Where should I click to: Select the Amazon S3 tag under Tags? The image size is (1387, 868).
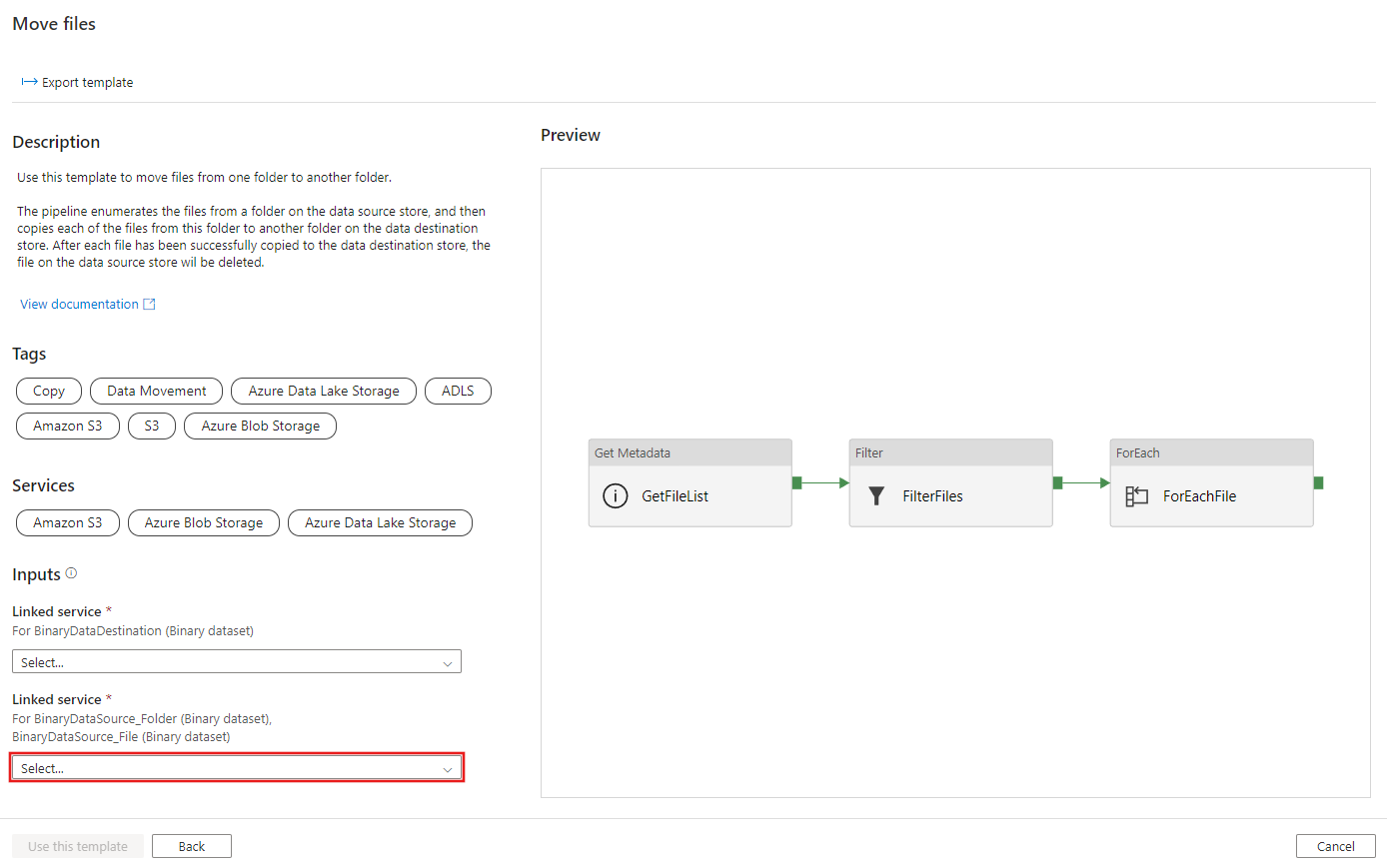68,426
